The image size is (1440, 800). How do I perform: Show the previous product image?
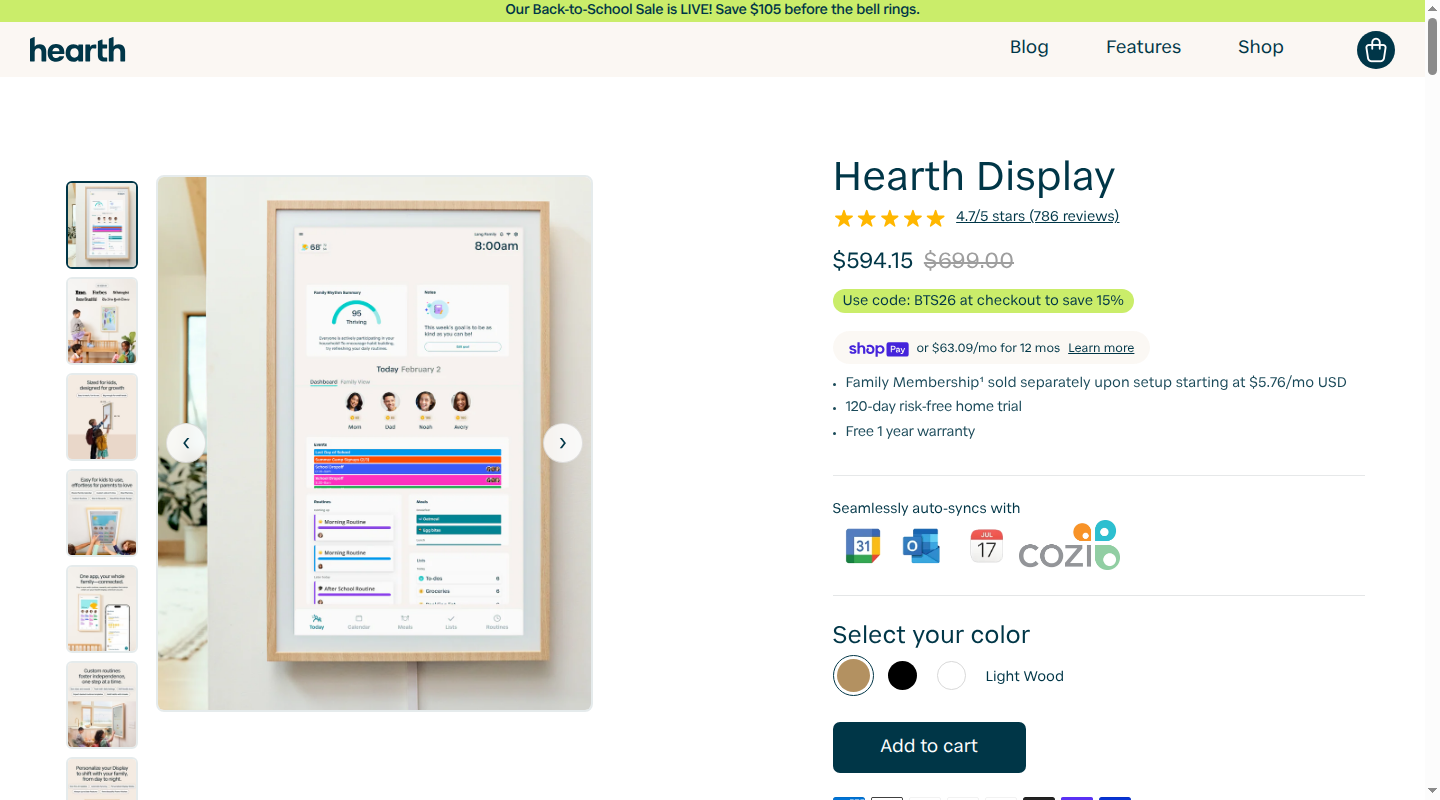click(x=186, y=443)
